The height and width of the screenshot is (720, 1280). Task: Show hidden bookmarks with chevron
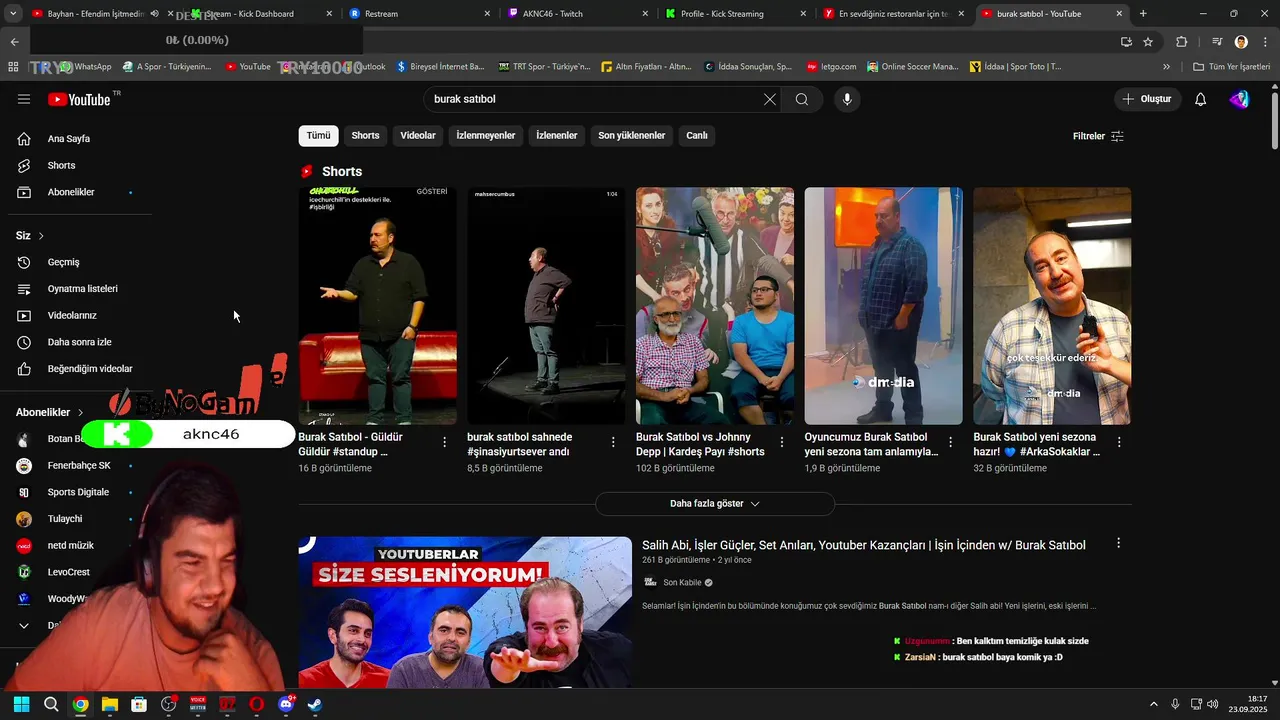point(1166,67)
